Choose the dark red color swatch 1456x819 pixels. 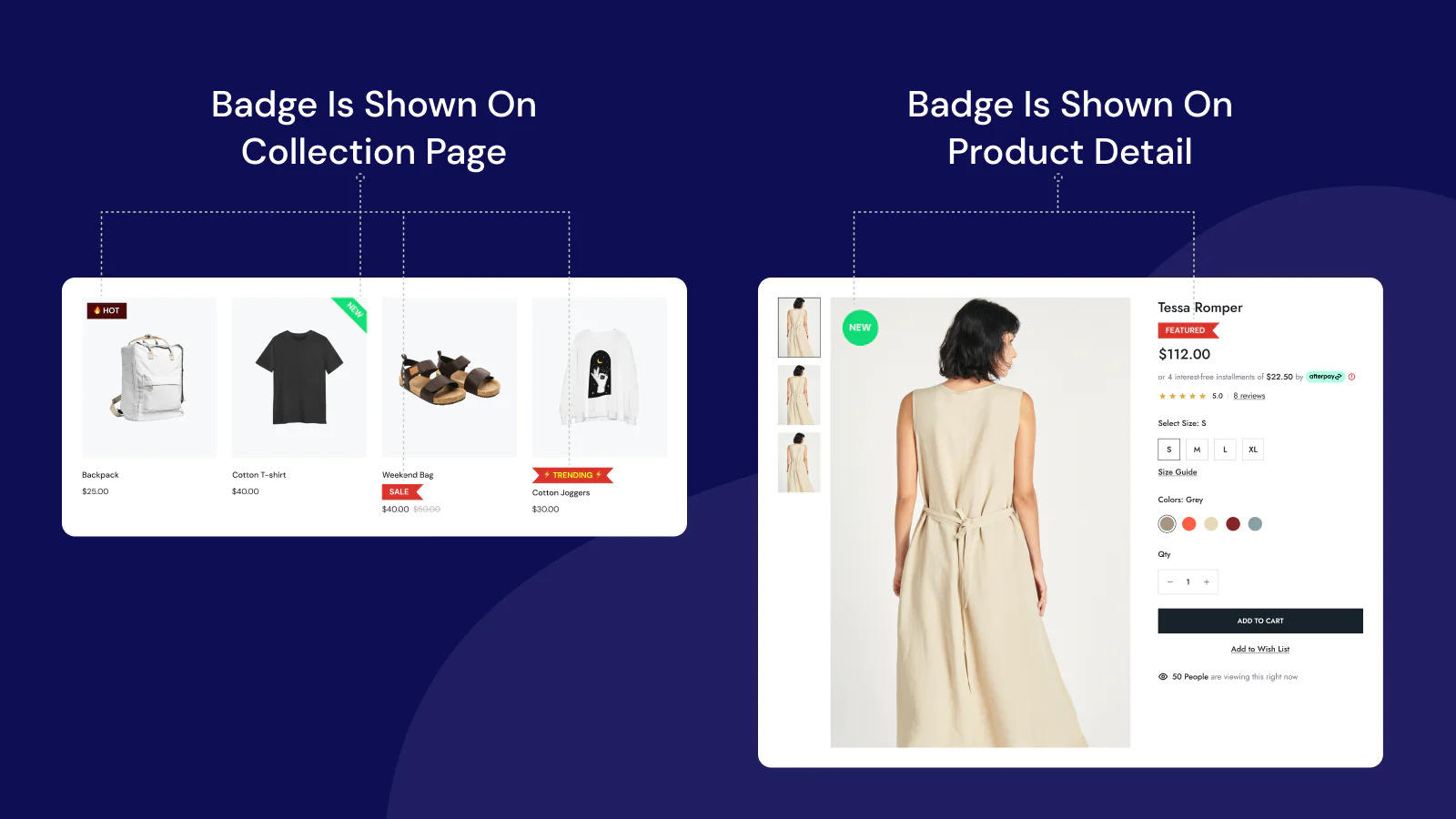click(x=1233, y=524)
